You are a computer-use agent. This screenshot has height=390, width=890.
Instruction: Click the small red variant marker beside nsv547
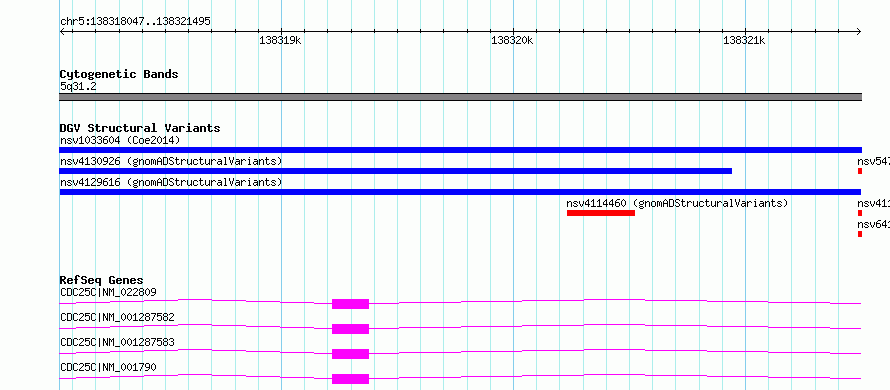pyautogui.click(x=860, y=171)
